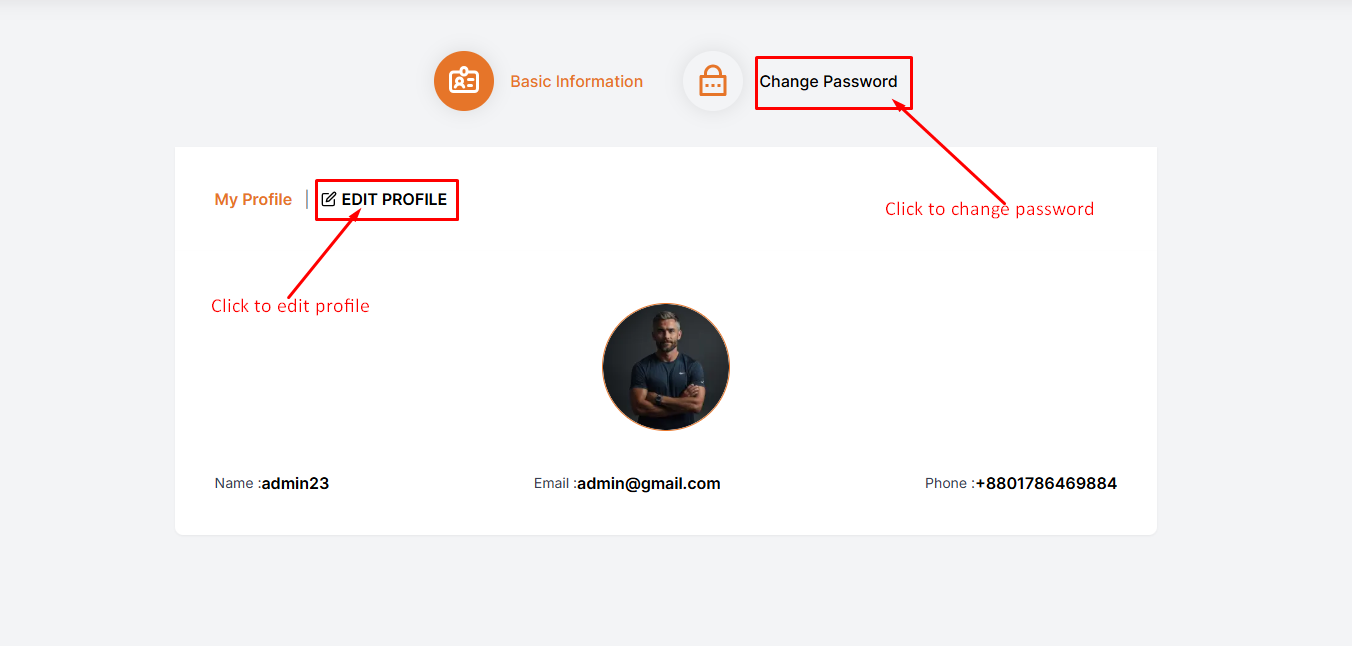Select the My Profile heading
The image size is (1352, 646).
(253, 200)
